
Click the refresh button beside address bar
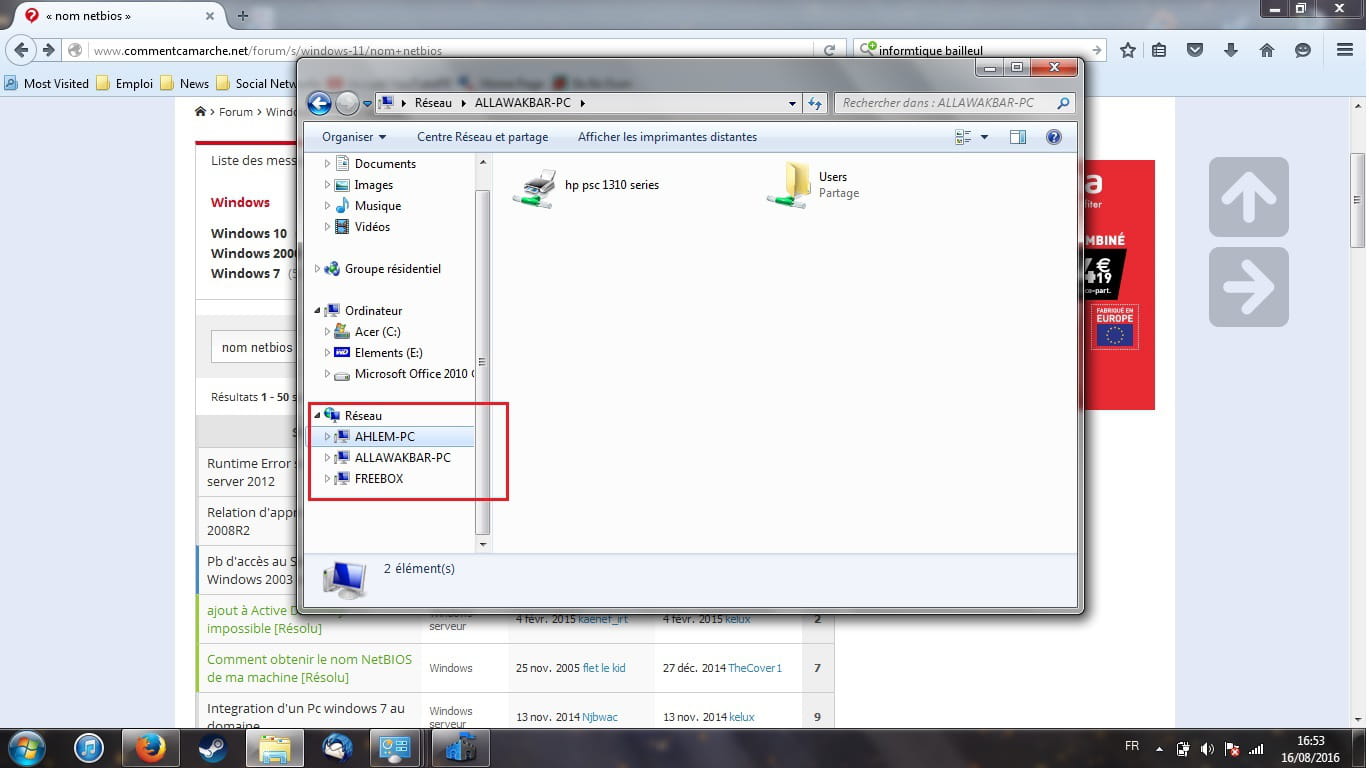point(815,103)
